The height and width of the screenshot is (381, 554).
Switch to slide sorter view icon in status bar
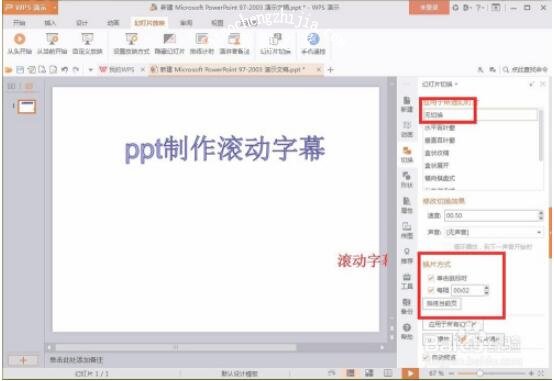(369, 373)
